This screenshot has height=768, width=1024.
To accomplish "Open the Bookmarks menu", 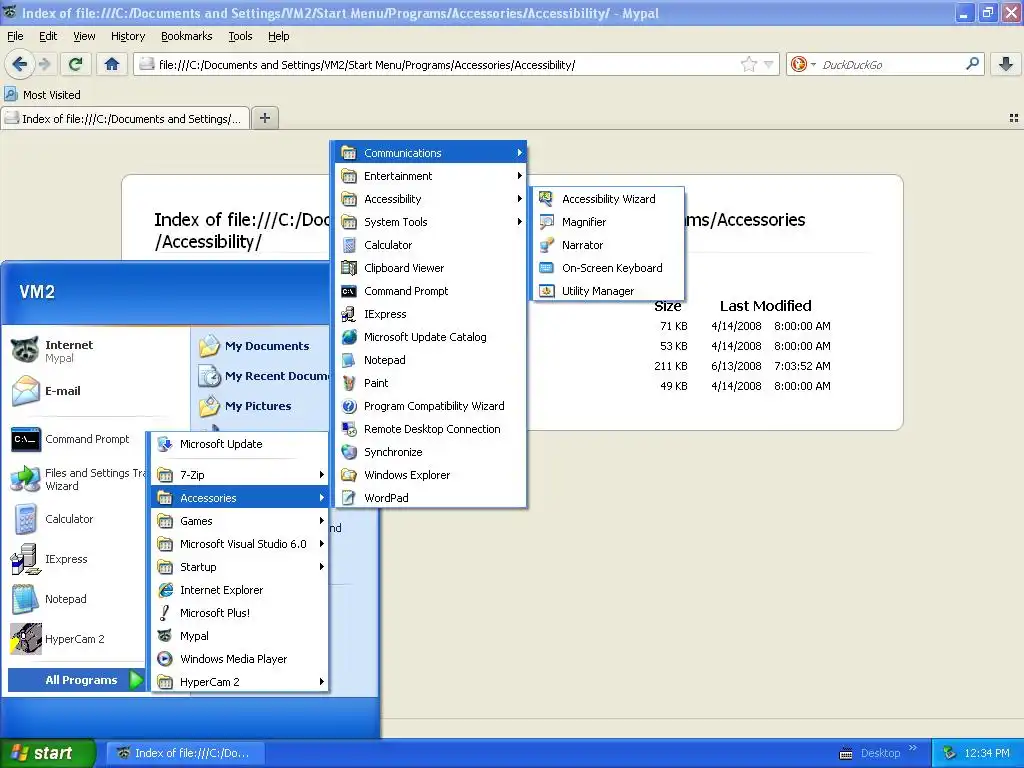I will point(187,36).
